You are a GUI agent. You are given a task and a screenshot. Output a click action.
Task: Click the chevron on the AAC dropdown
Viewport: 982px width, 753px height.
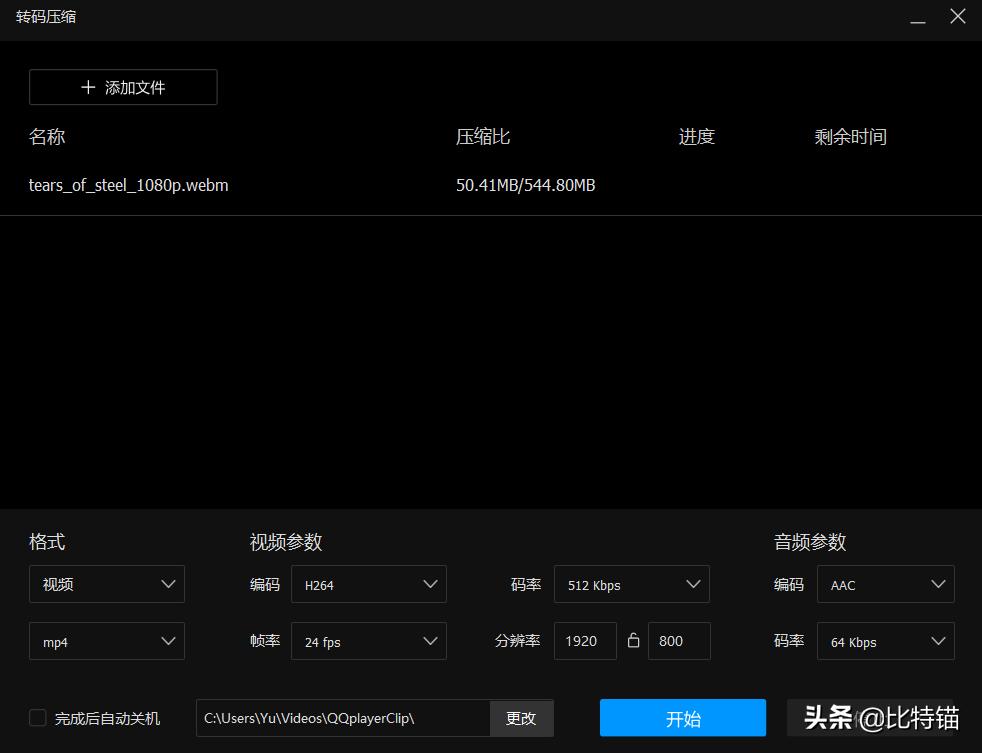tap(937, 584)
